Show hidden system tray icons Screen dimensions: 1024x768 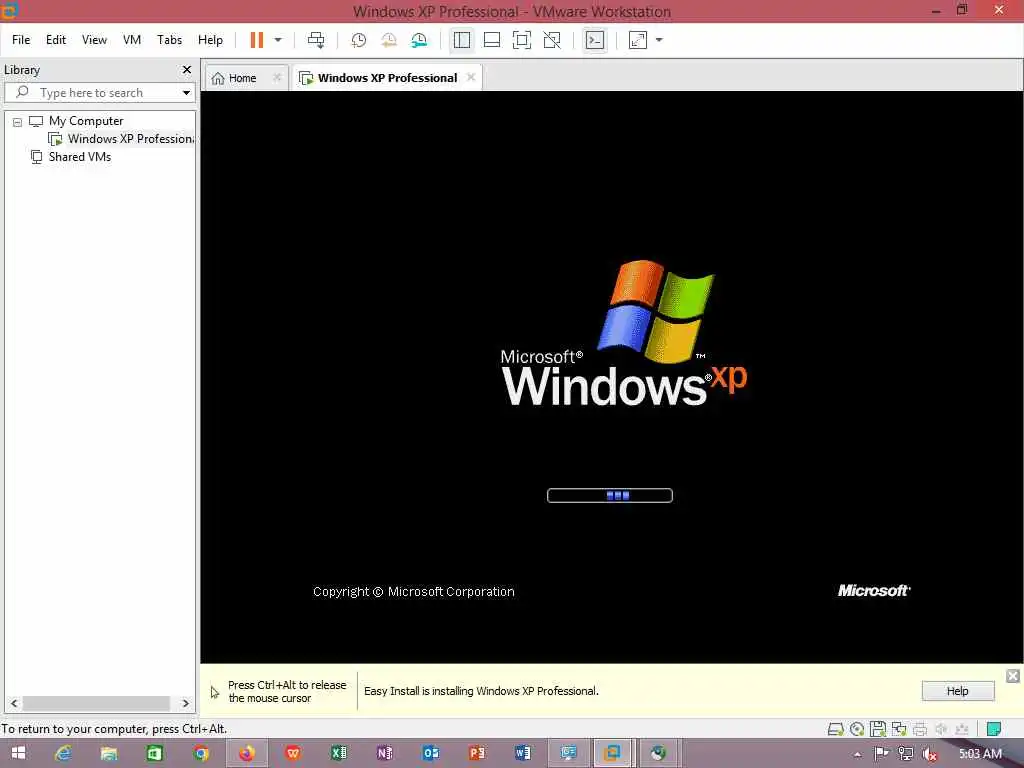(857, 754)
